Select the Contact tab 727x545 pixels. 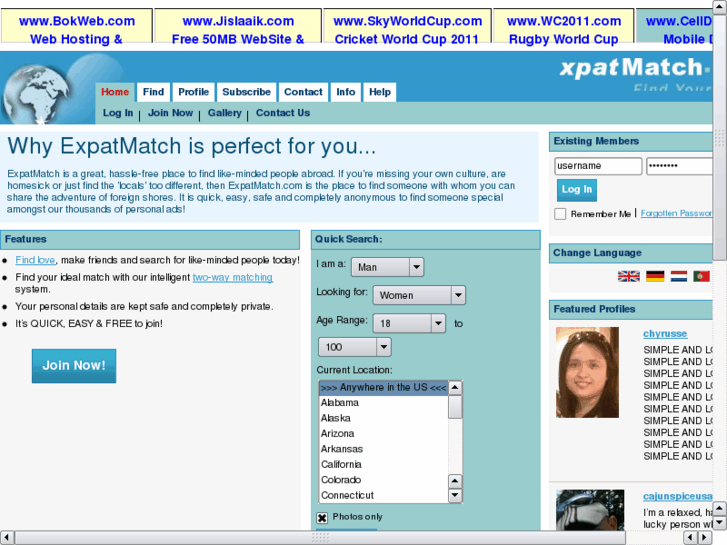[x=303, y=92]
